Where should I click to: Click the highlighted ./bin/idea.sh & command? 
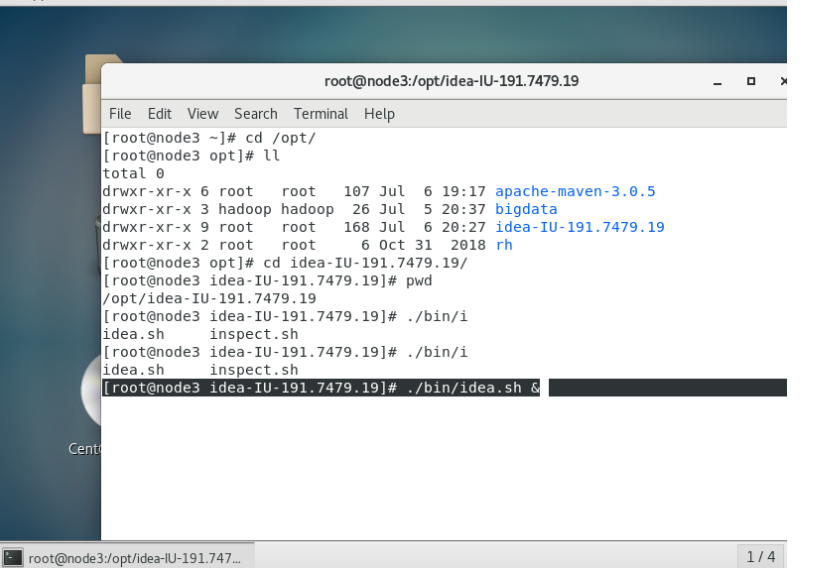point(473,388)
